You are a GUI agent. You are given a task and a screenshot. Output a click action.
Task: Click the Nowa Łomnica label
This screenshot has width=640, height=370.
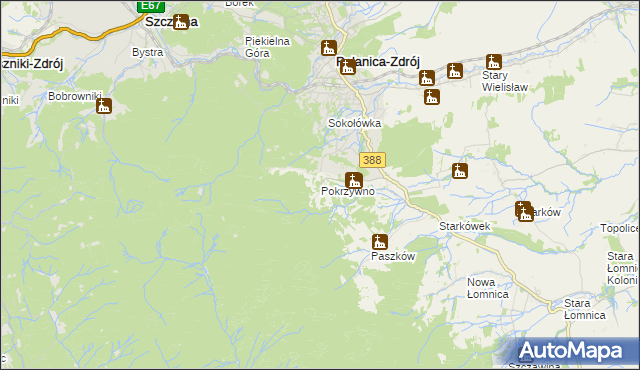(x=488, y=288)
